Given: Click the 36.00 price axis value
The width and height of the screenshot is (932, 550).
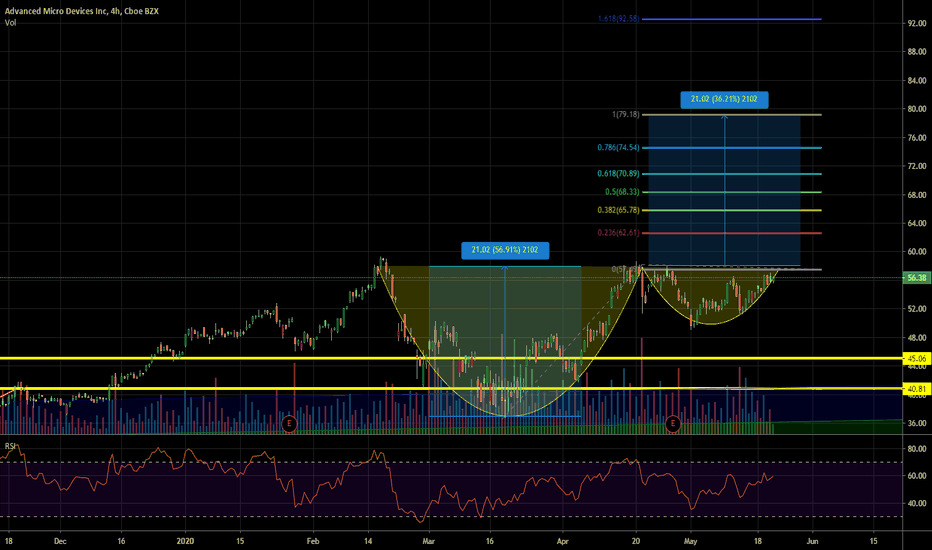Looking at the screenshot, I should [917, 423].
